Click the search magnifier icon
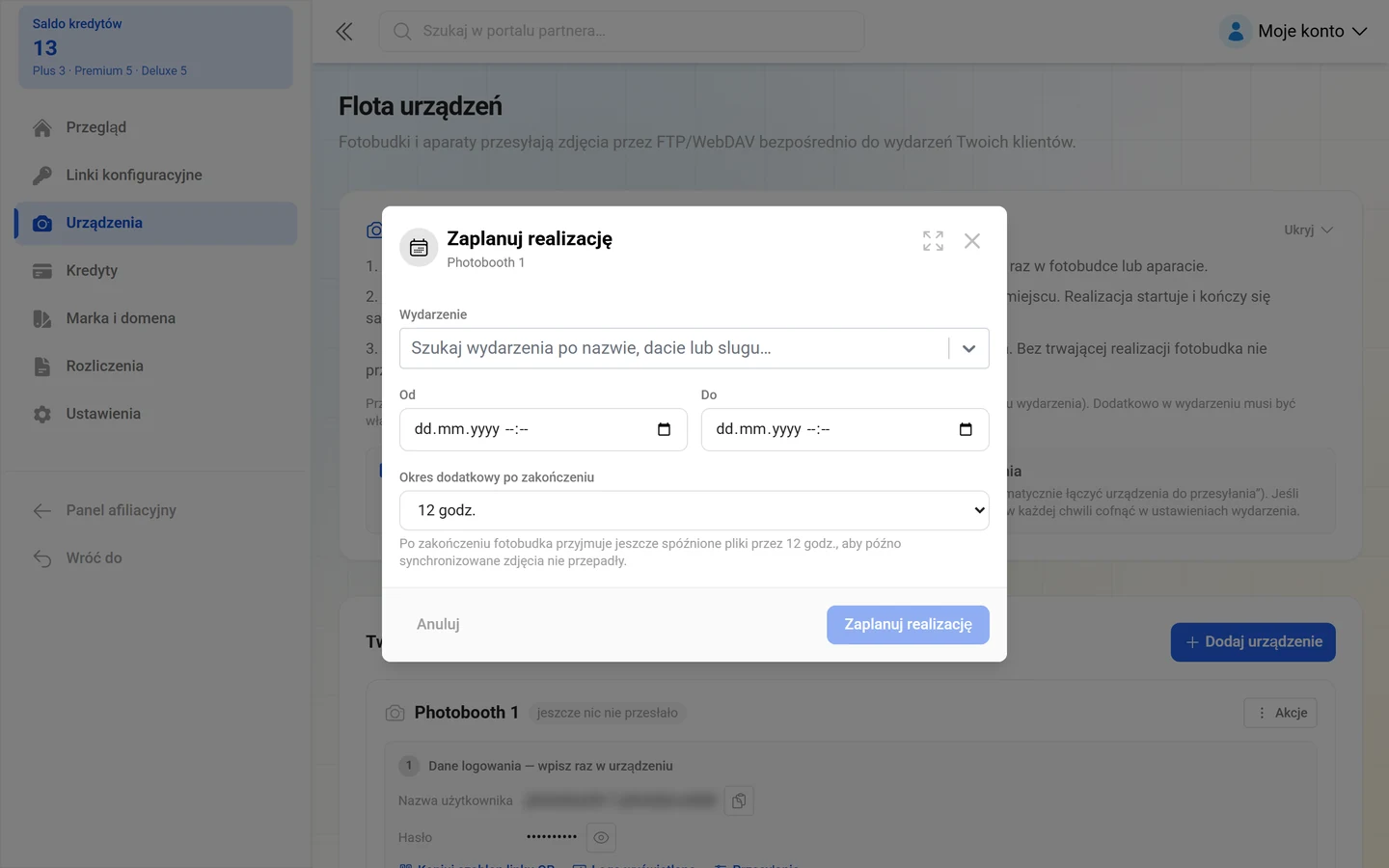The width and height of the screenshot is (1389, 868). [x=402, y=31]
